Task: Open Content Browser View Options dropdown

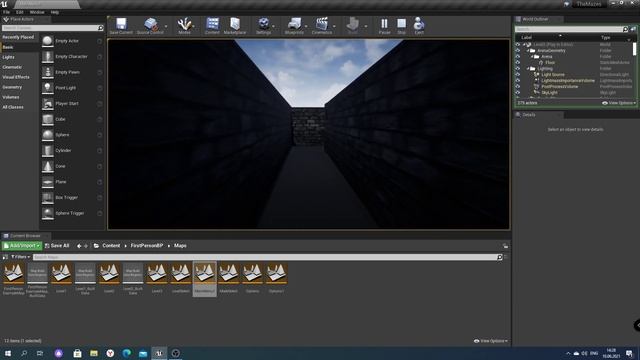Action: tap(491, 341)
